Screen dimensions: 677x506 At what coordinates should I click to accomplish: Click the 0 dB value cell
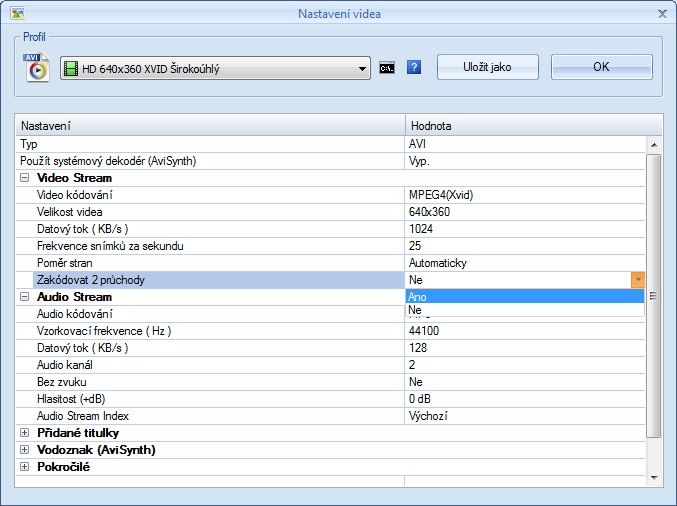point(525,399)
